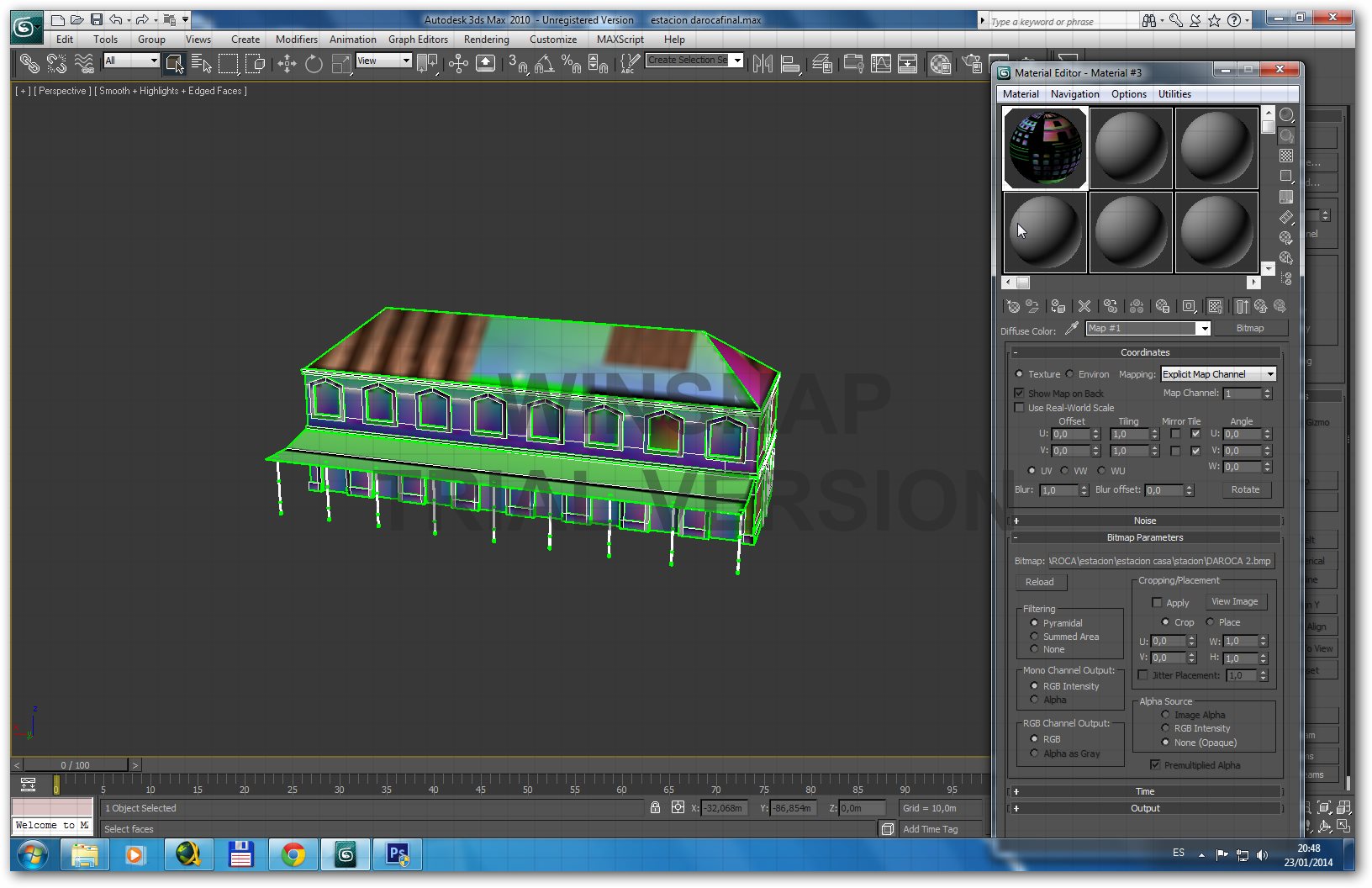Open the Select by Name tool

click(x=201, y=64)
